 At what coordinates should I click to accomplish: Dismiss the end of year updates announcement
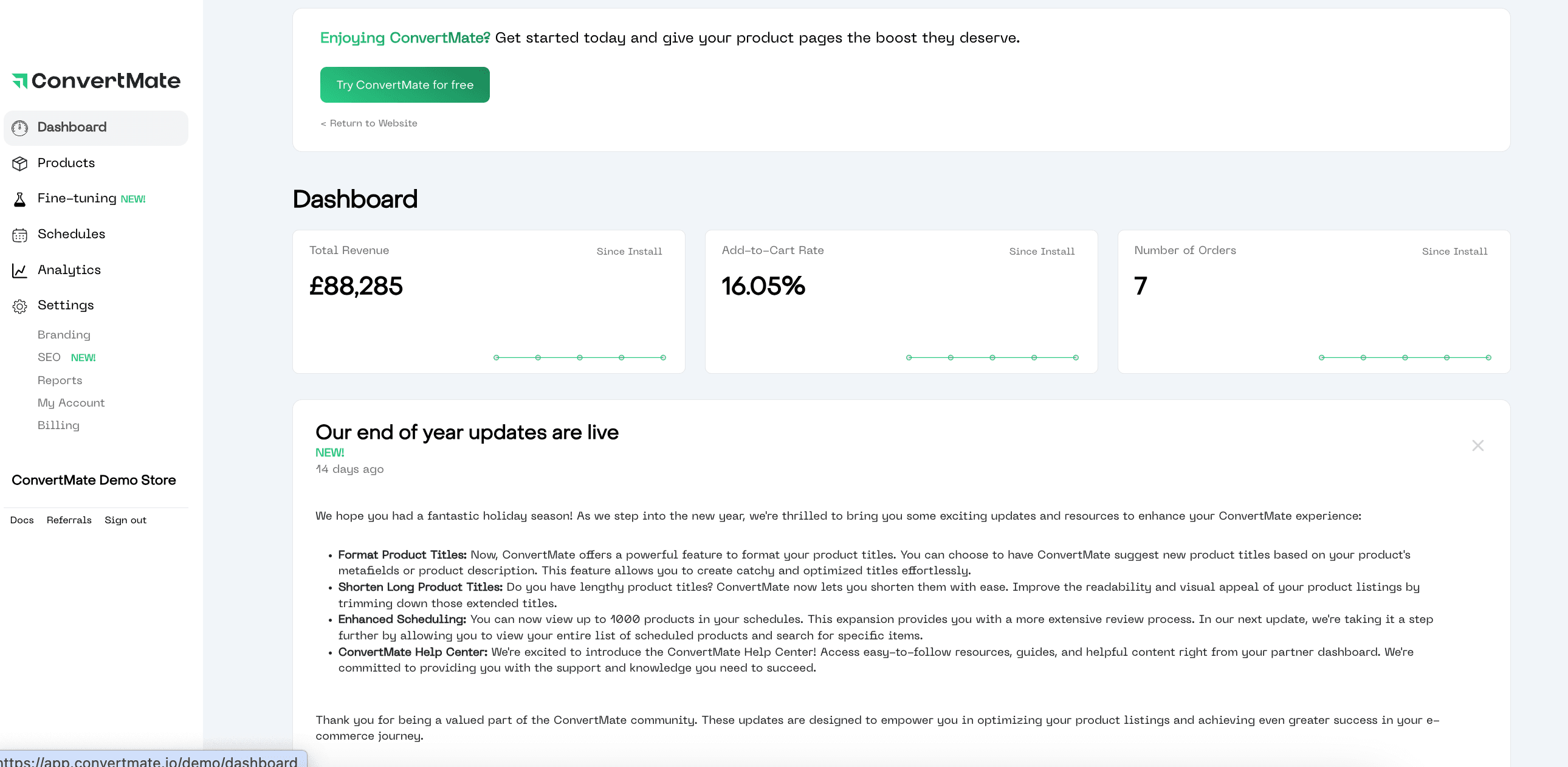tap(1477, 445)
